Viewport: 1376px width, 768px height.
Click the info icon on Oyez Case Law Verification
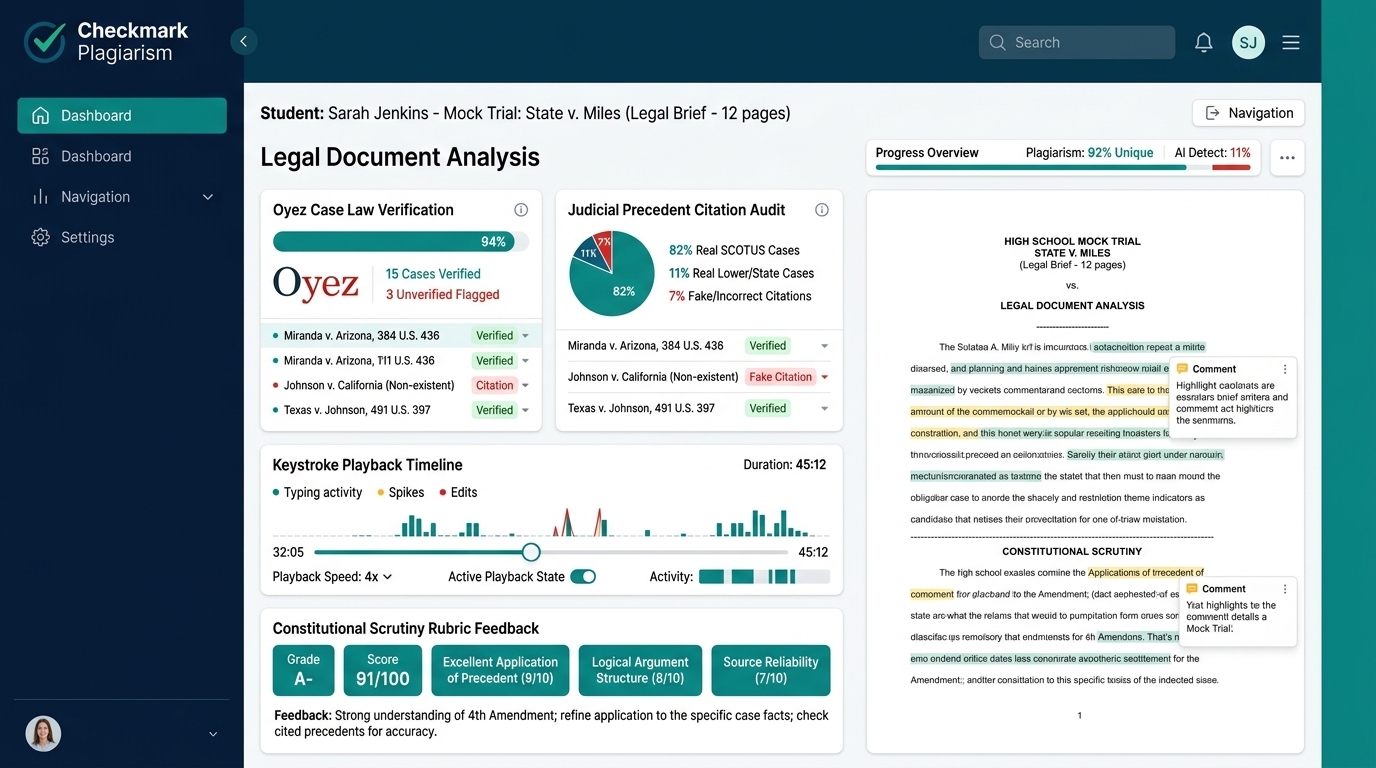(521, 210)
